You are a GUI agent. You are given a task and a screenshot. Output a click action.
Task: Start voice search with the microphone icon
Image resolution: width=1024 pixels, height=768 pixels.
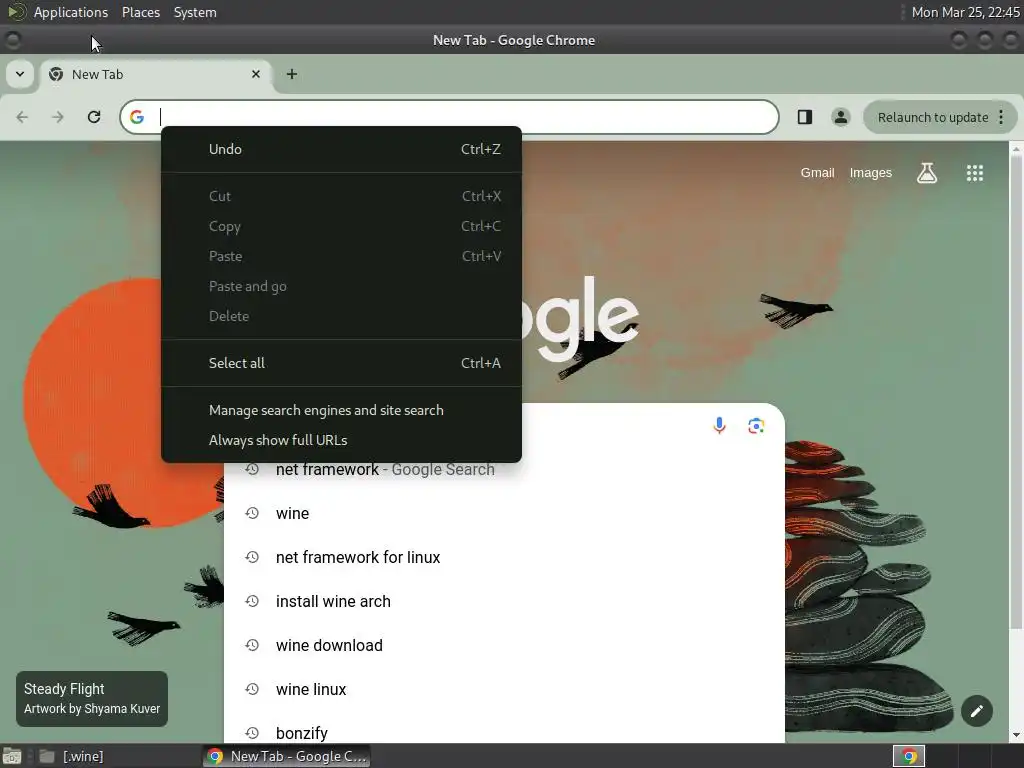coord(719,426)
